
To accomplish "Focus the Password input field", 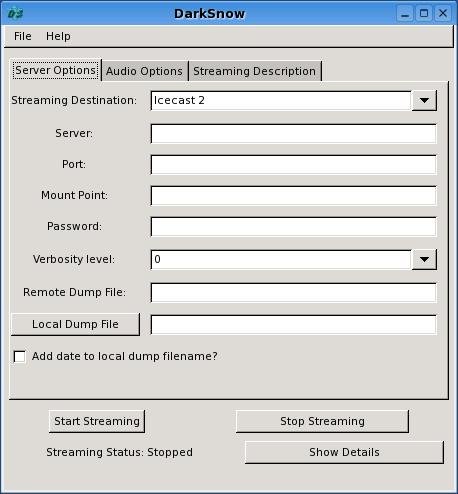I will [294, 227].
